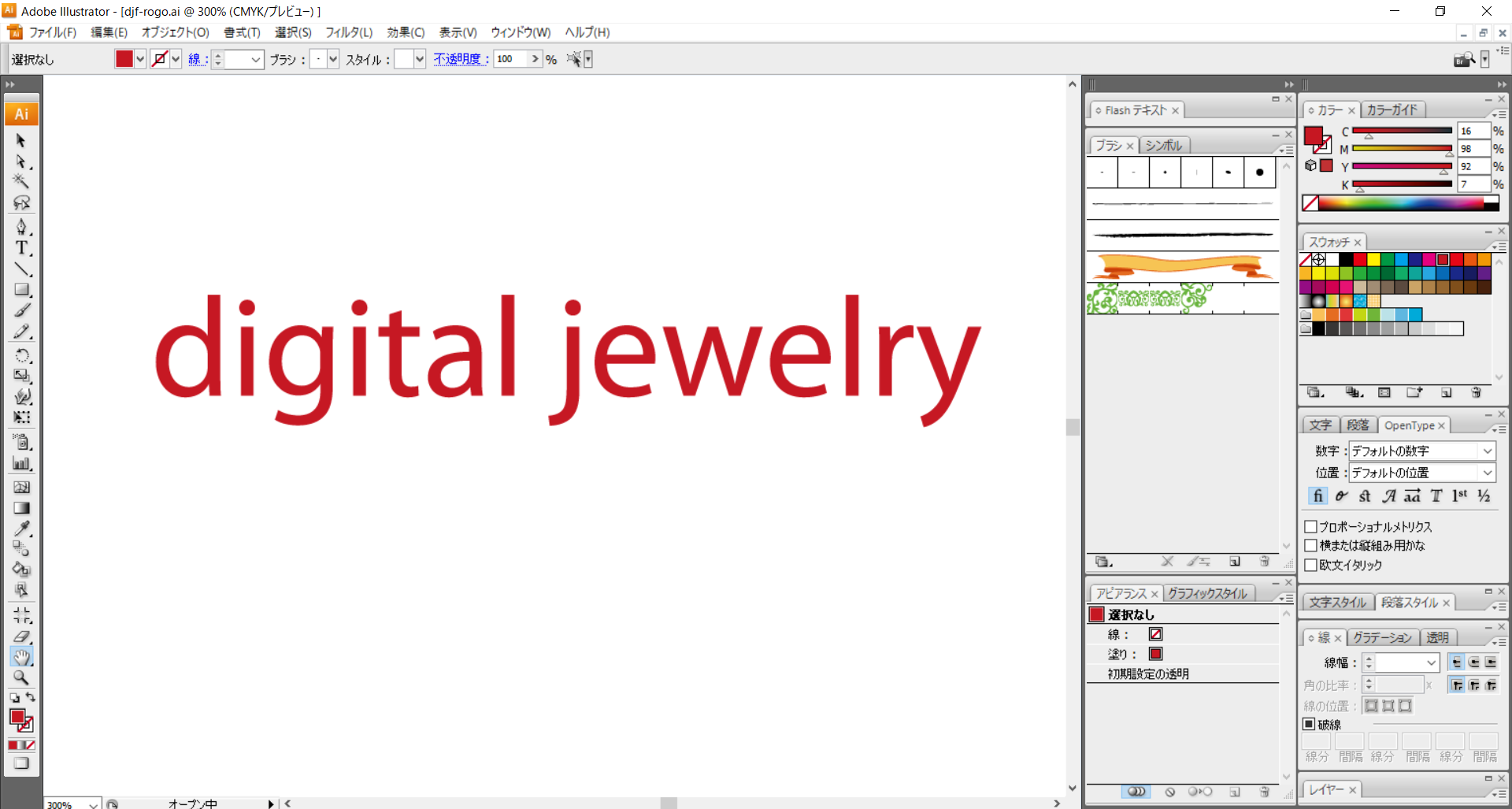Switch to the グラフィックスタイル tab
This screenshot has height=809, width=1512.
pyautogui.click(x=1207, y=593)
